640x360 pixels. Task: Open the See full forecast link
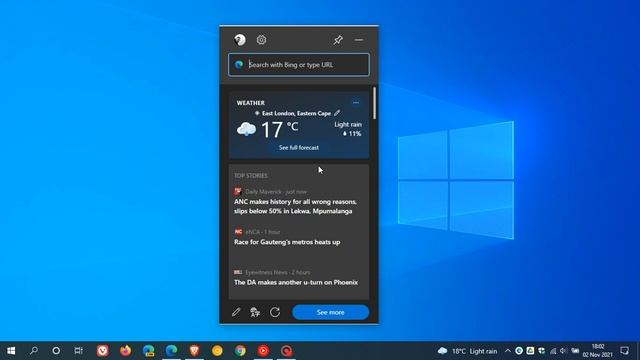[x=299, y=148]
